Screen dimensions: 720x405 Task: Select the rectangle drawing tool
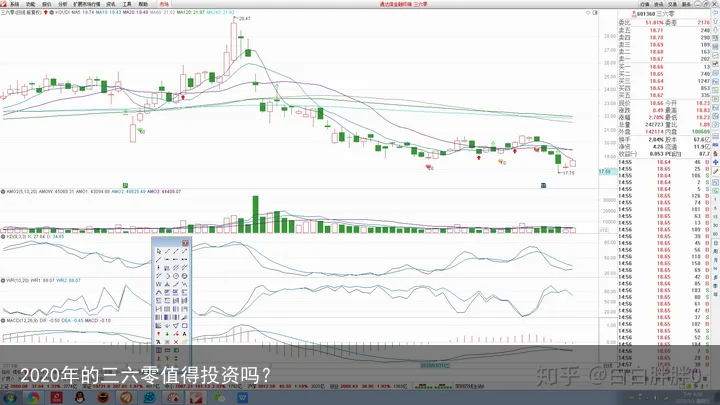pos(184,326)
